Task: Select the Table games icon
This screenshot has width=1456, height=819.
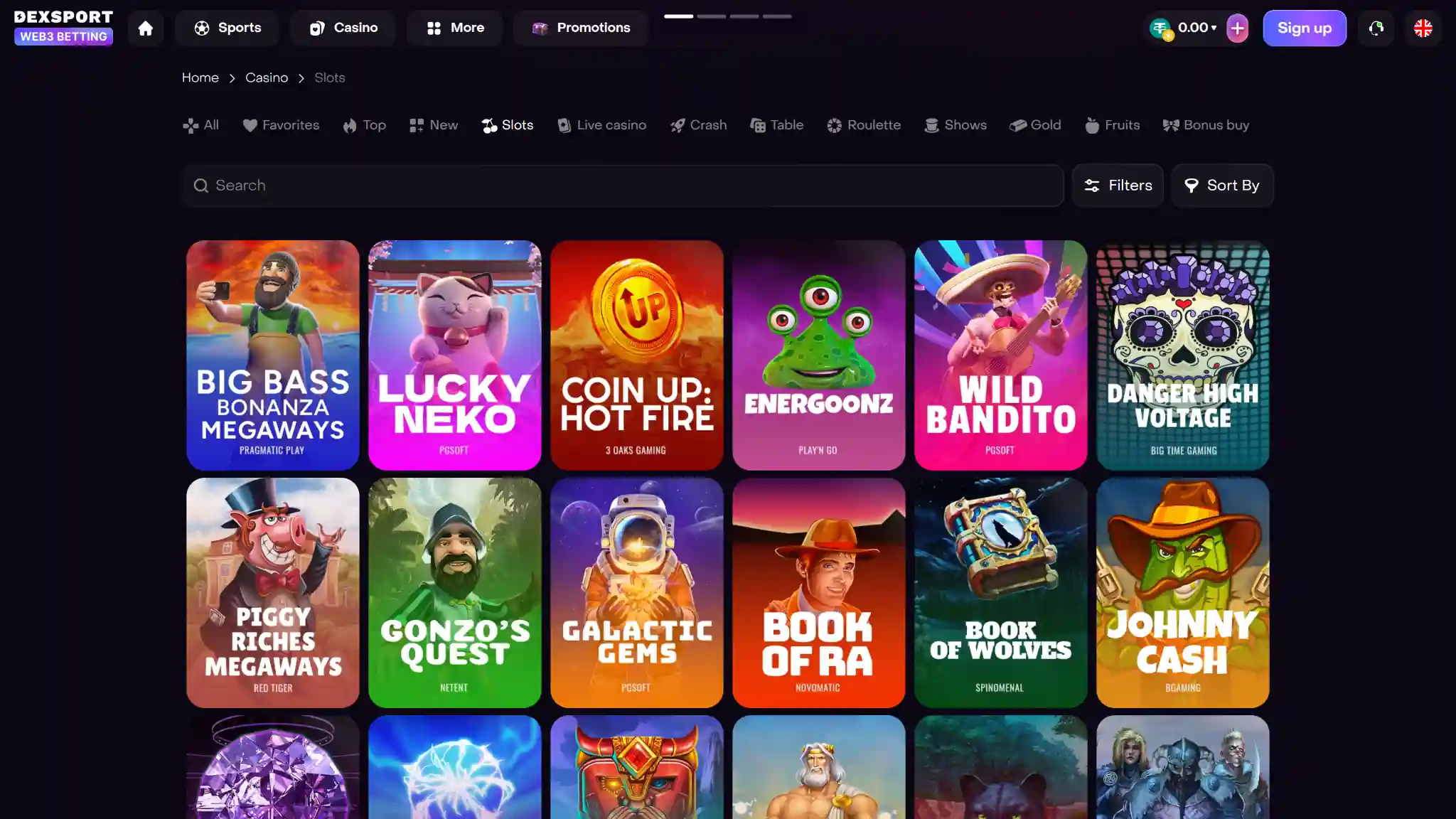Action: (758, 126)
